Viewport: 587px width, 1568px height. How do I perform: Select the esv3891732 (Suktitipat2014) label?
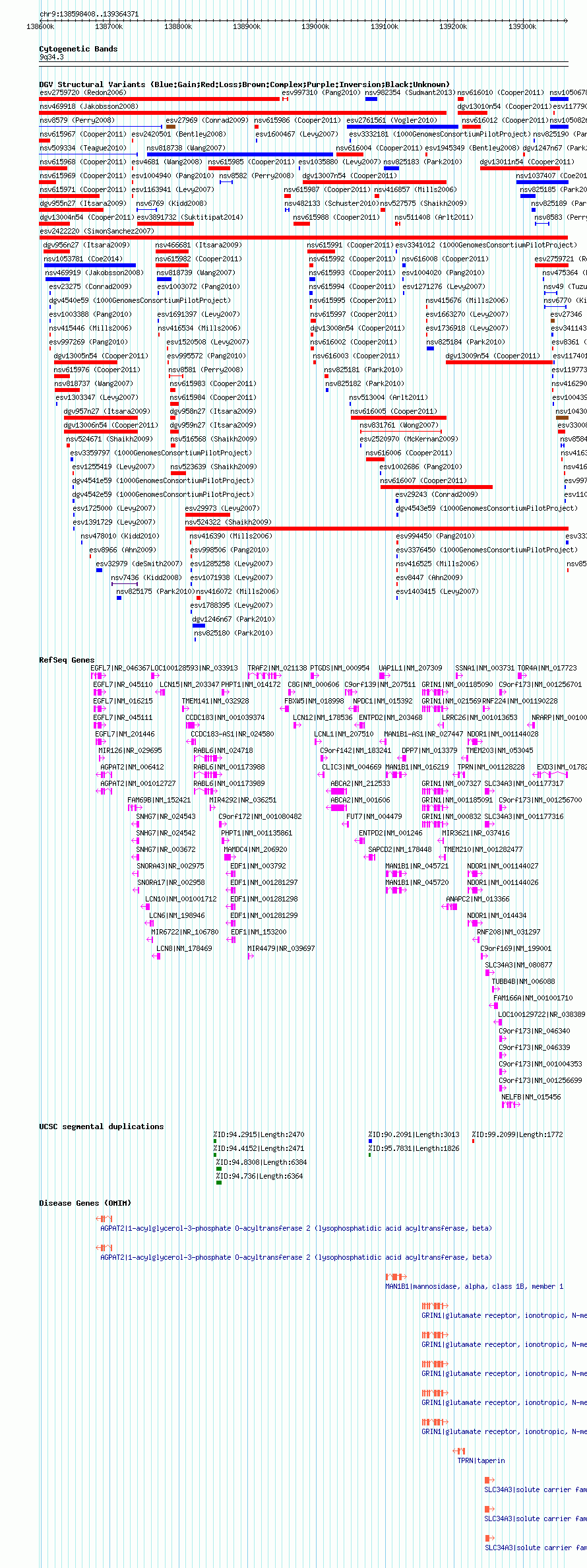[190, 217]
